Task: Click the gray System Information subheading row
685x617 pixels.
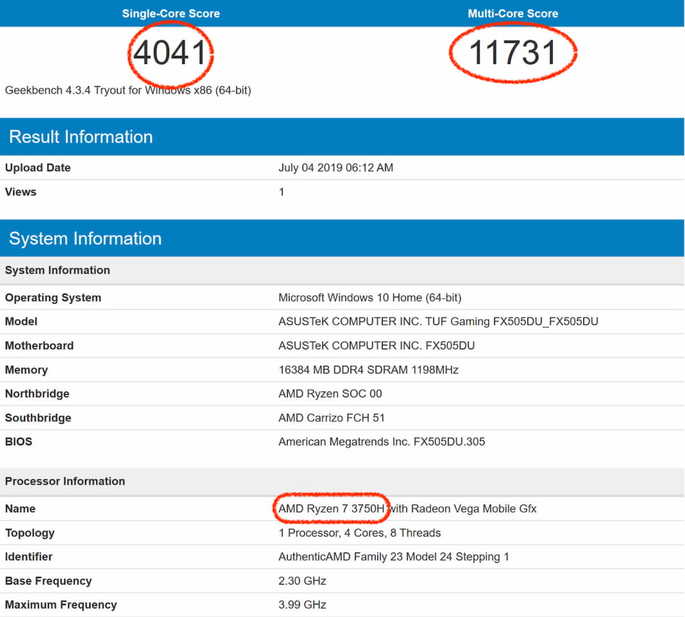Action: click(342, 270)
